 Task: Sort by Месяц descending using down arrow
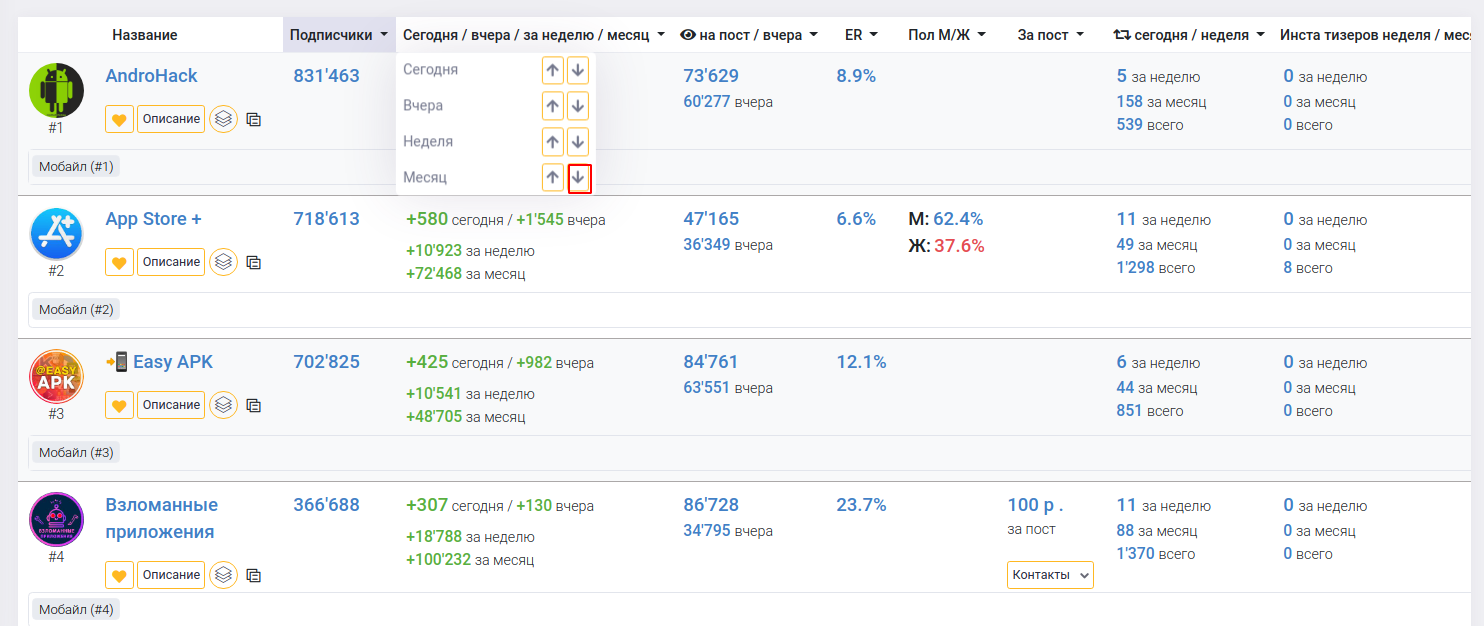(579, 178)
